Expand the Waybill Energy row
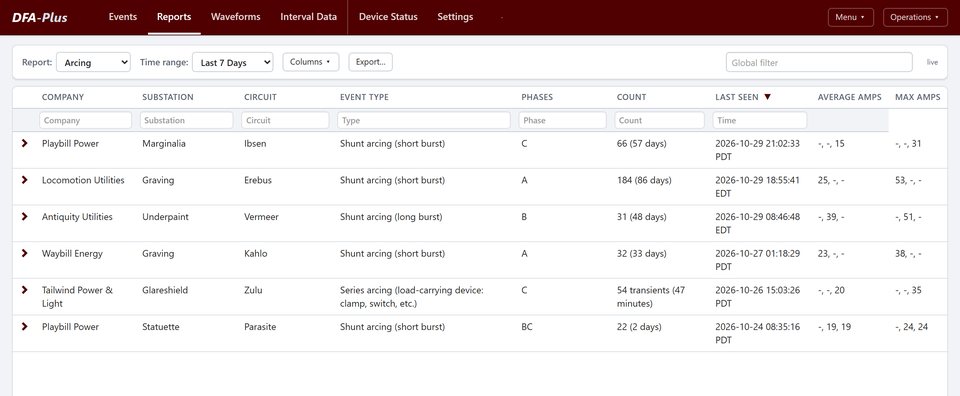The image size is (960, 396). [x=24, y=253]
